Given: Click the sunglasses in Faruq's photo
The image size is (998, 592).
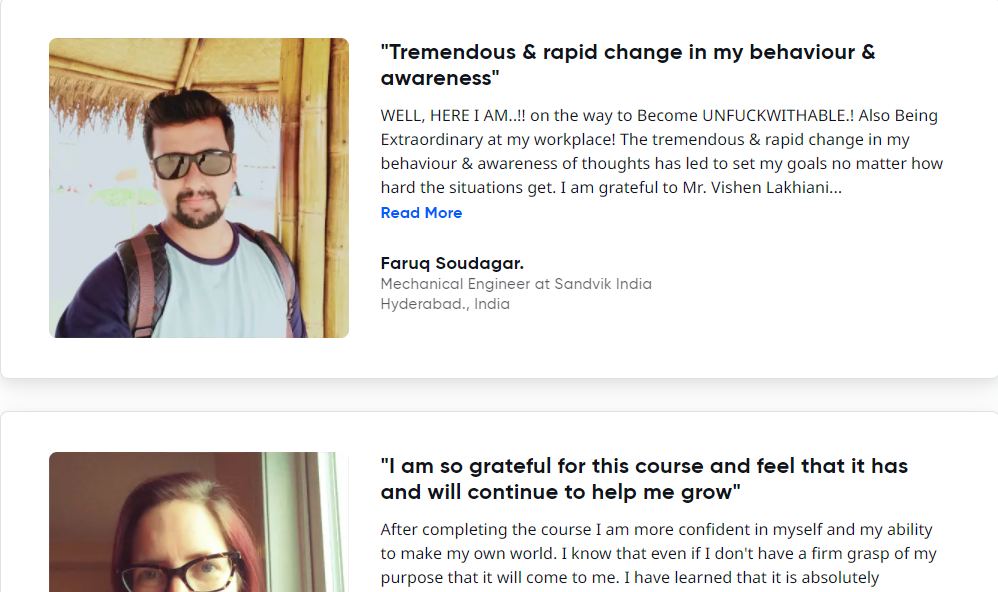Looking at the screenshot, I should tap(192, 164).
